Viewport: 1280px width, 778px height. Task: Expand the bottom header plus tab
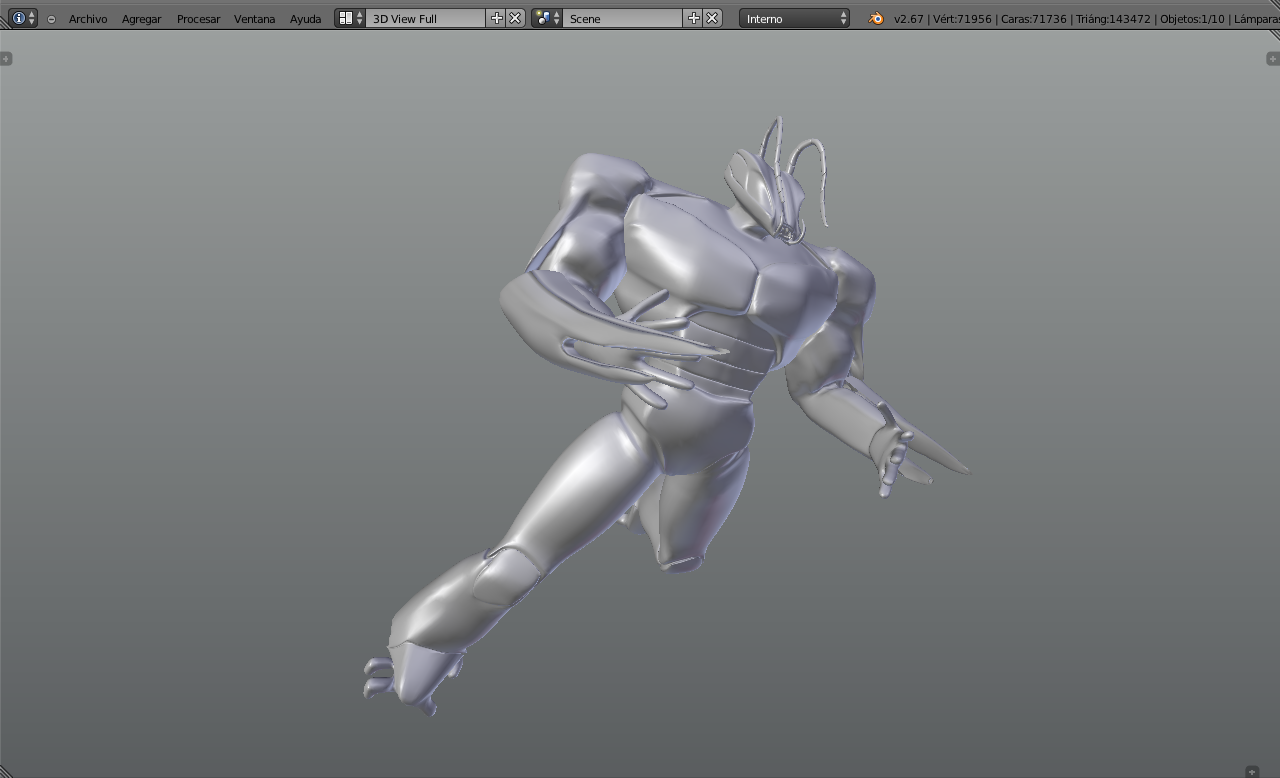(1252, 772)
